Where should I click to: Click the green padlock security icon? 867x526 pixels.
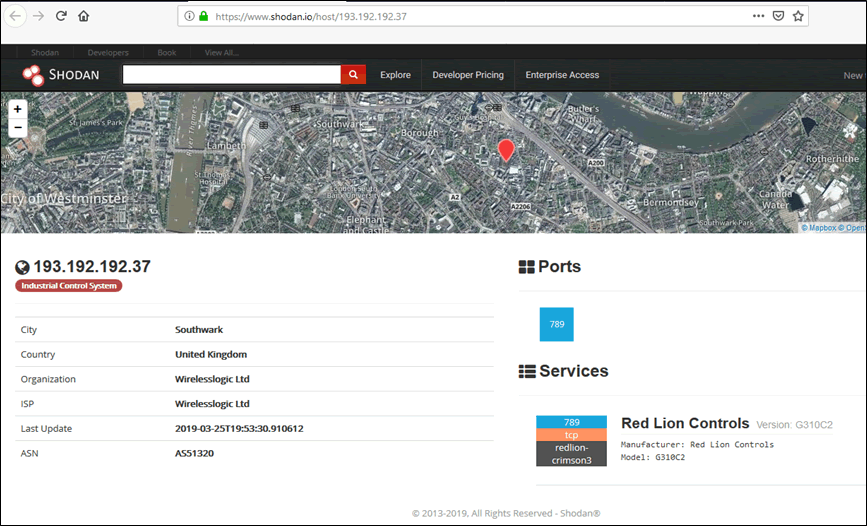pos(203,16)
